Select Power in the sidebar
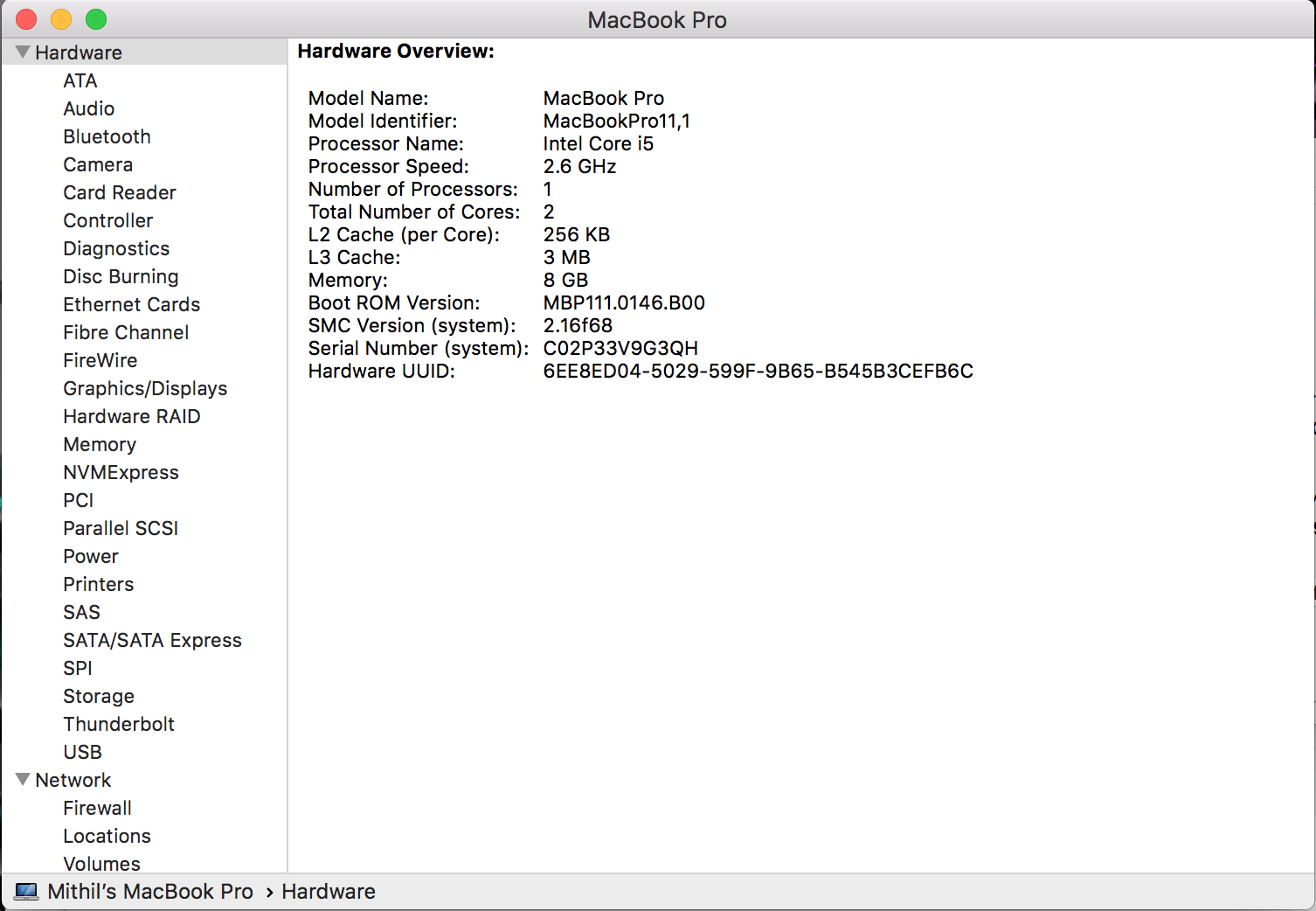Viewport: 1316px width, 911px height. point(91,556)
